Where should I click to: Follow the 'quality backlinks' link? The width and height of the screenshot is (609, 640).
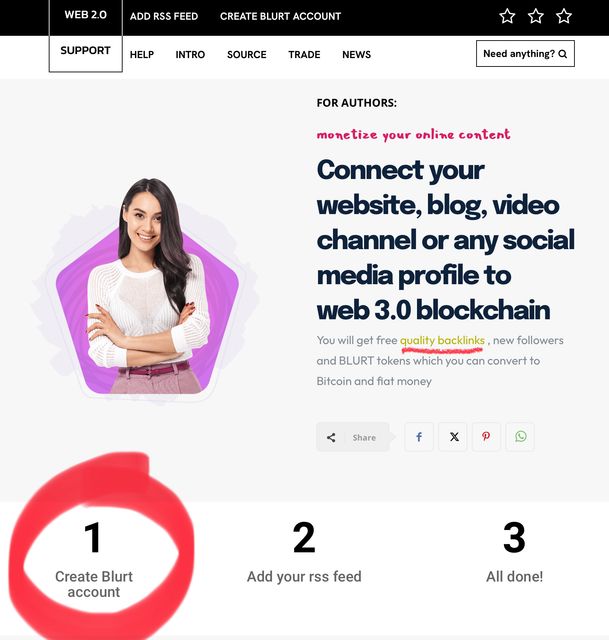coord(442,340)
